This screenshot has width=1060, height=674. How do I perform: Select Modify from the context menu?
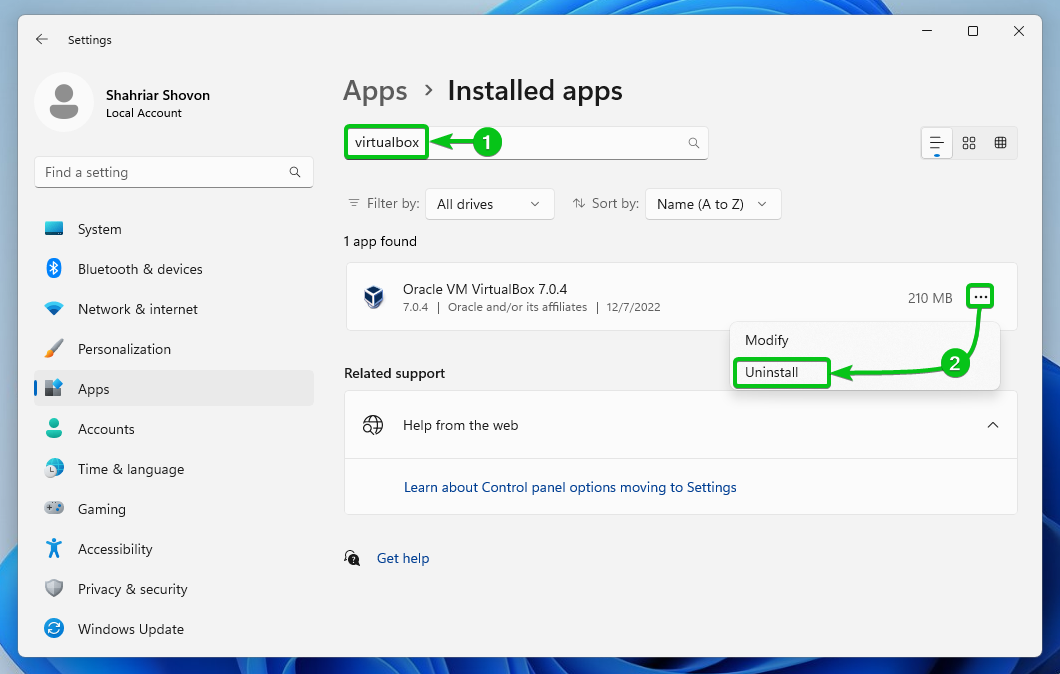click(766, 339)
